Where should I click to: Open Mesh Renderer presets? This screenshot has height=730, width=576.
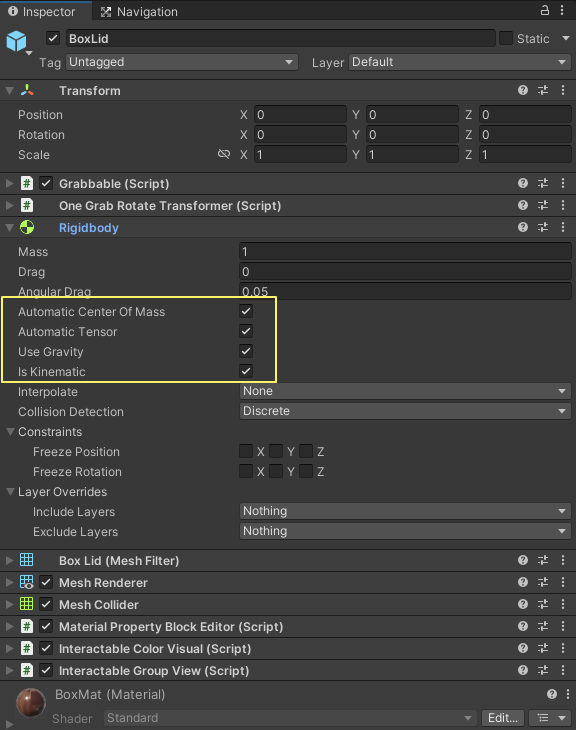point(543,582)
